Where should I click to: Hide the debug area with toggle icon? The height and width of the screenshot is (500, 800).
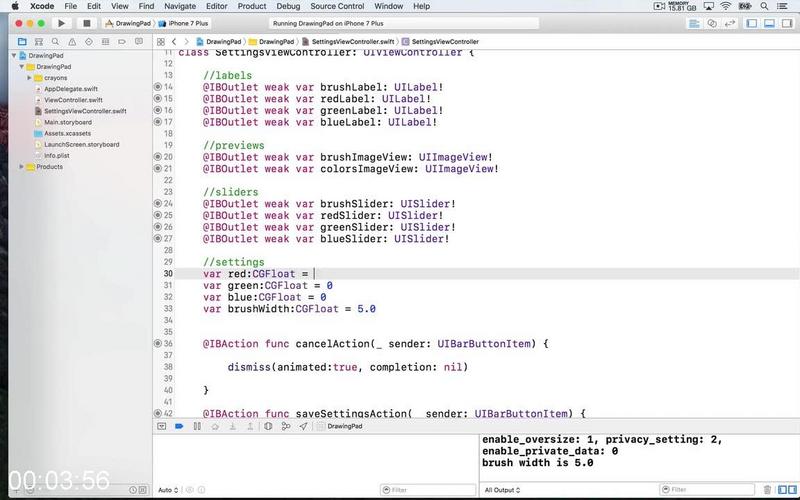point(162,427)
